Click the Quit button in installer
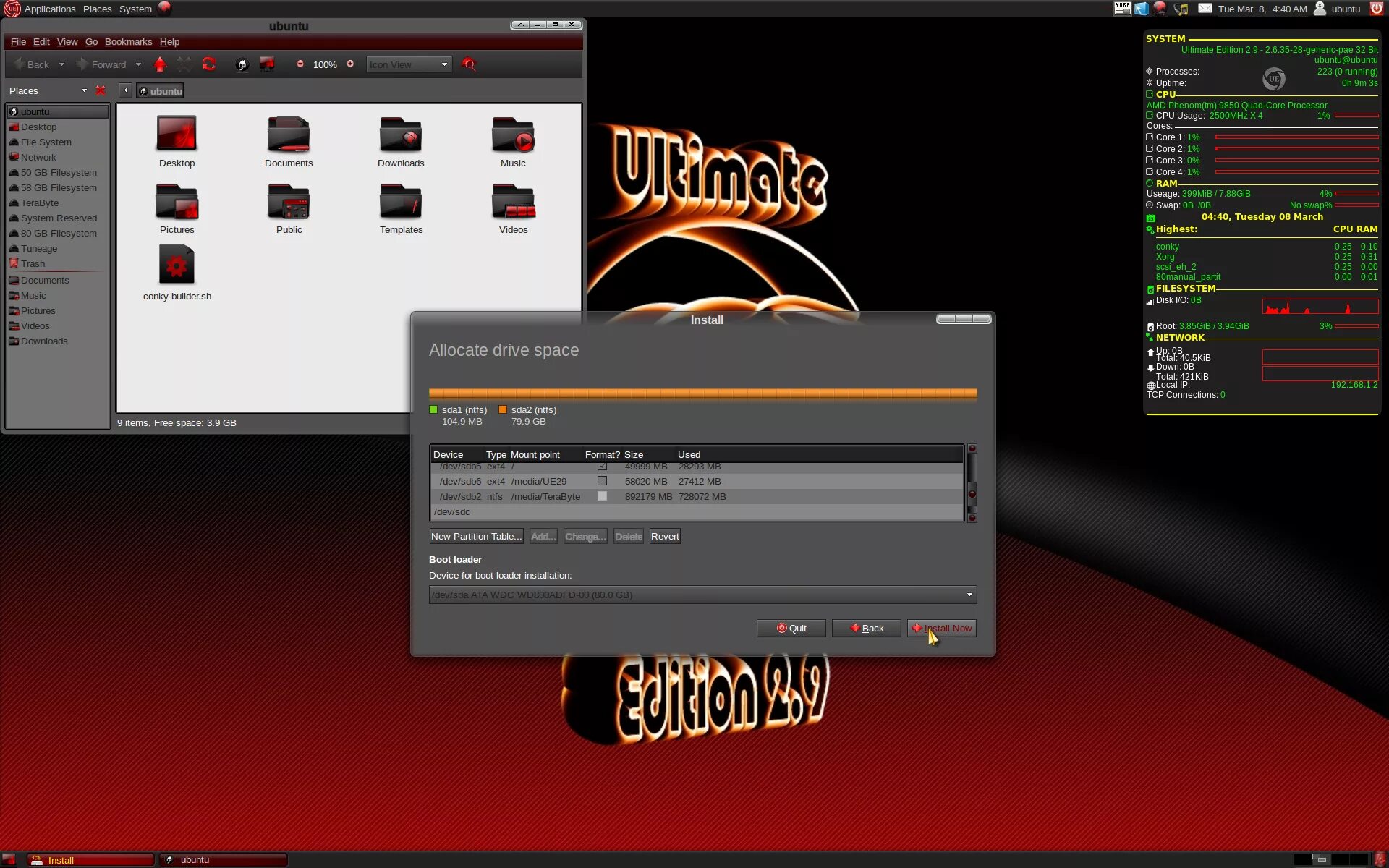This screenshot has width=1389, height=868. 791,628
